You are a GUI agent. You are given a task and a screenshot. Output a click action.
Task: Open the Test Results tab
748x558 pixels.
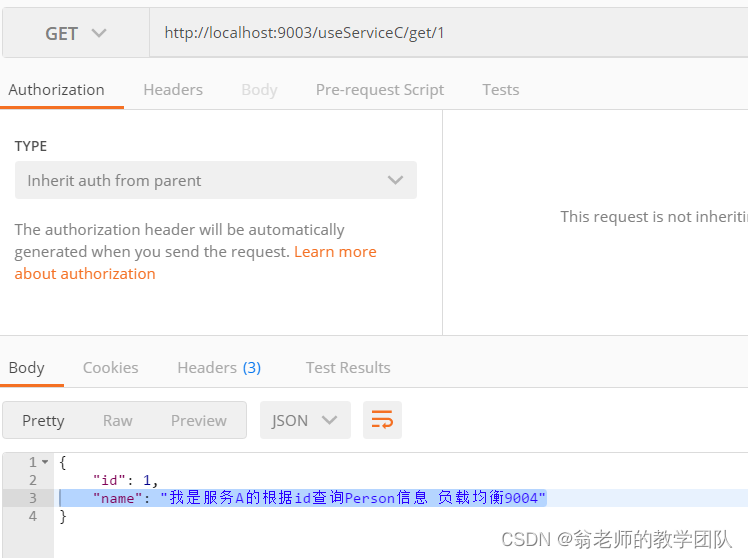point(348,368)
